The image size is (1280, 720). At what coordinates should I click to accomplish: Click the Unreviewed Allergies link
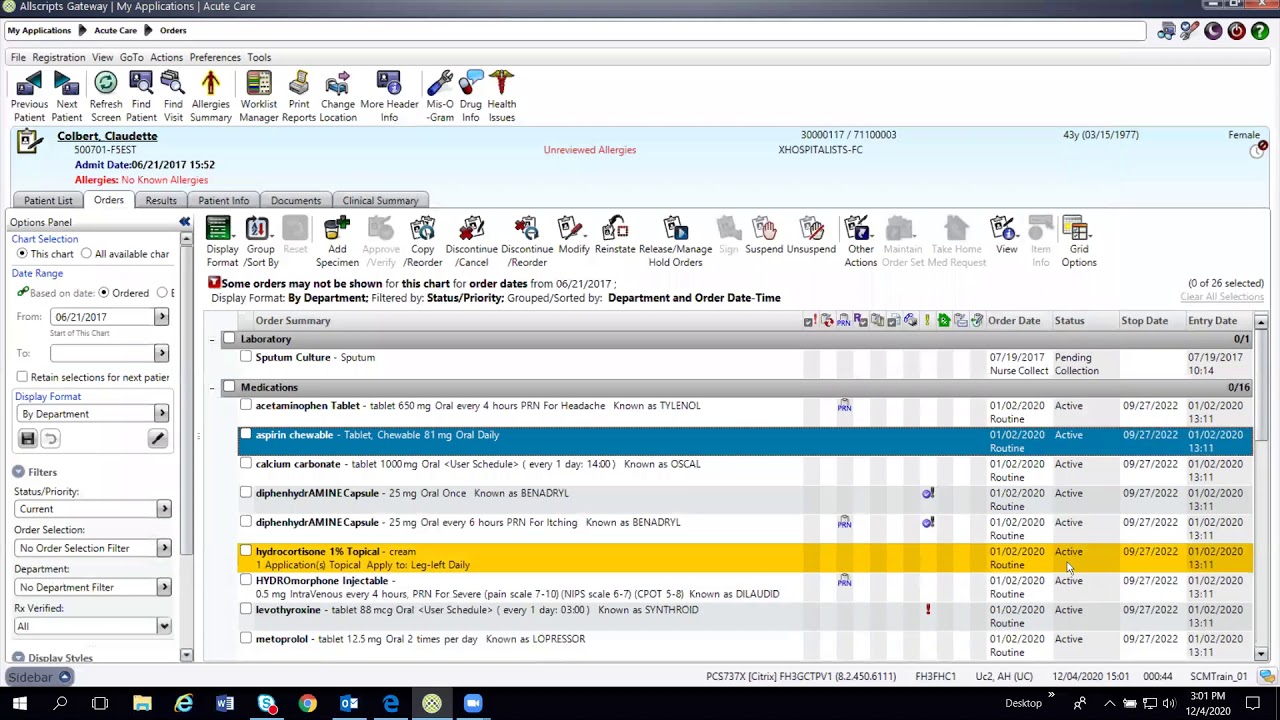click(x=589, y=150)
